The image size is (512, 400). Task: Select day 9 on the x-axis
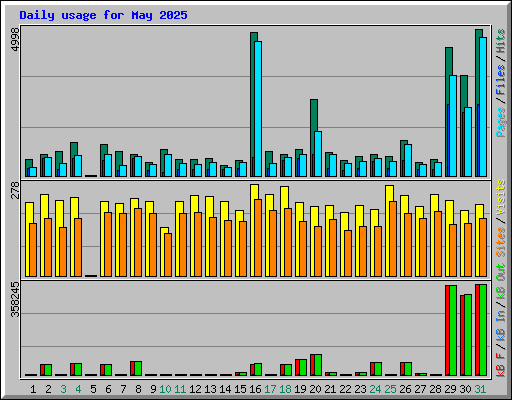coord(153,389)
